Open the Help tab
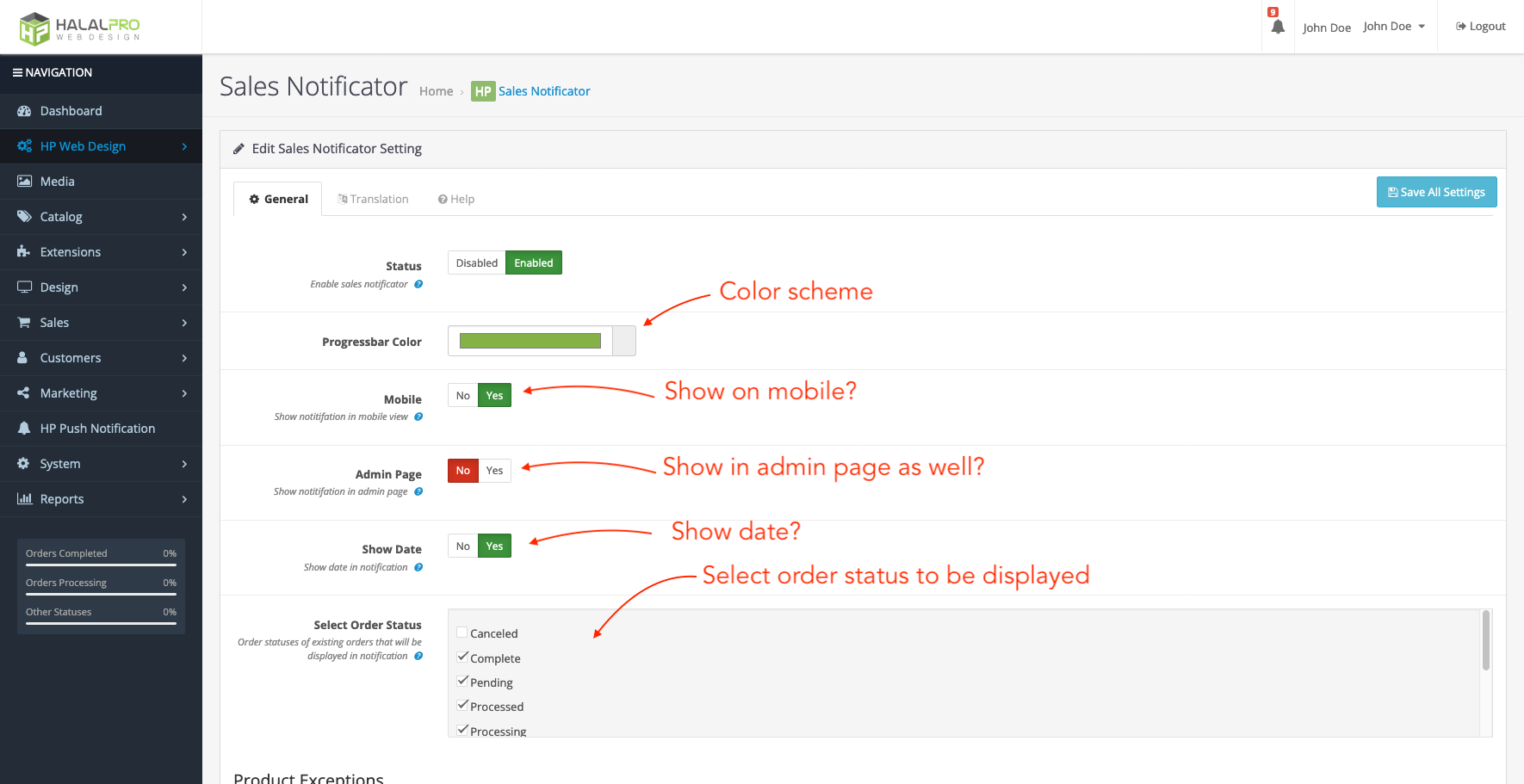Image resolution: width=1524 pixels, height=784 pixels. 456,199
